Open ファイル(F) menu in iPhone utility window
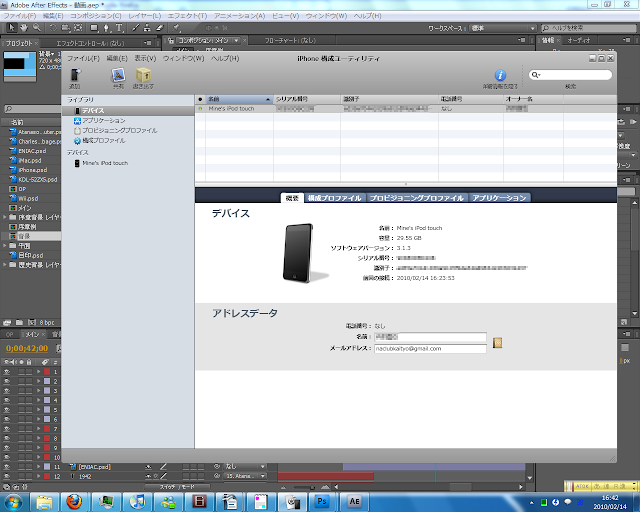This screenshot has height=512, width=640. coord(83,58)
